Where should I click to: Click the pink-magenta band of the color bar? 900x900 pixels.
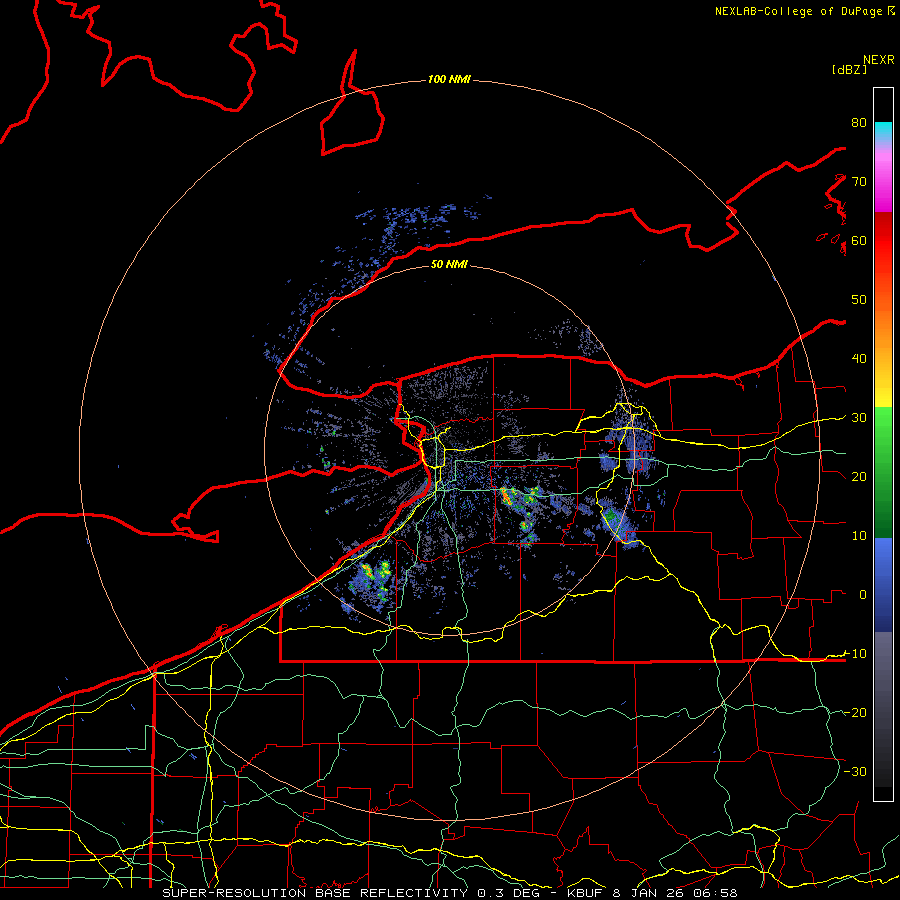pyautogui.click(x=883, y=178)
